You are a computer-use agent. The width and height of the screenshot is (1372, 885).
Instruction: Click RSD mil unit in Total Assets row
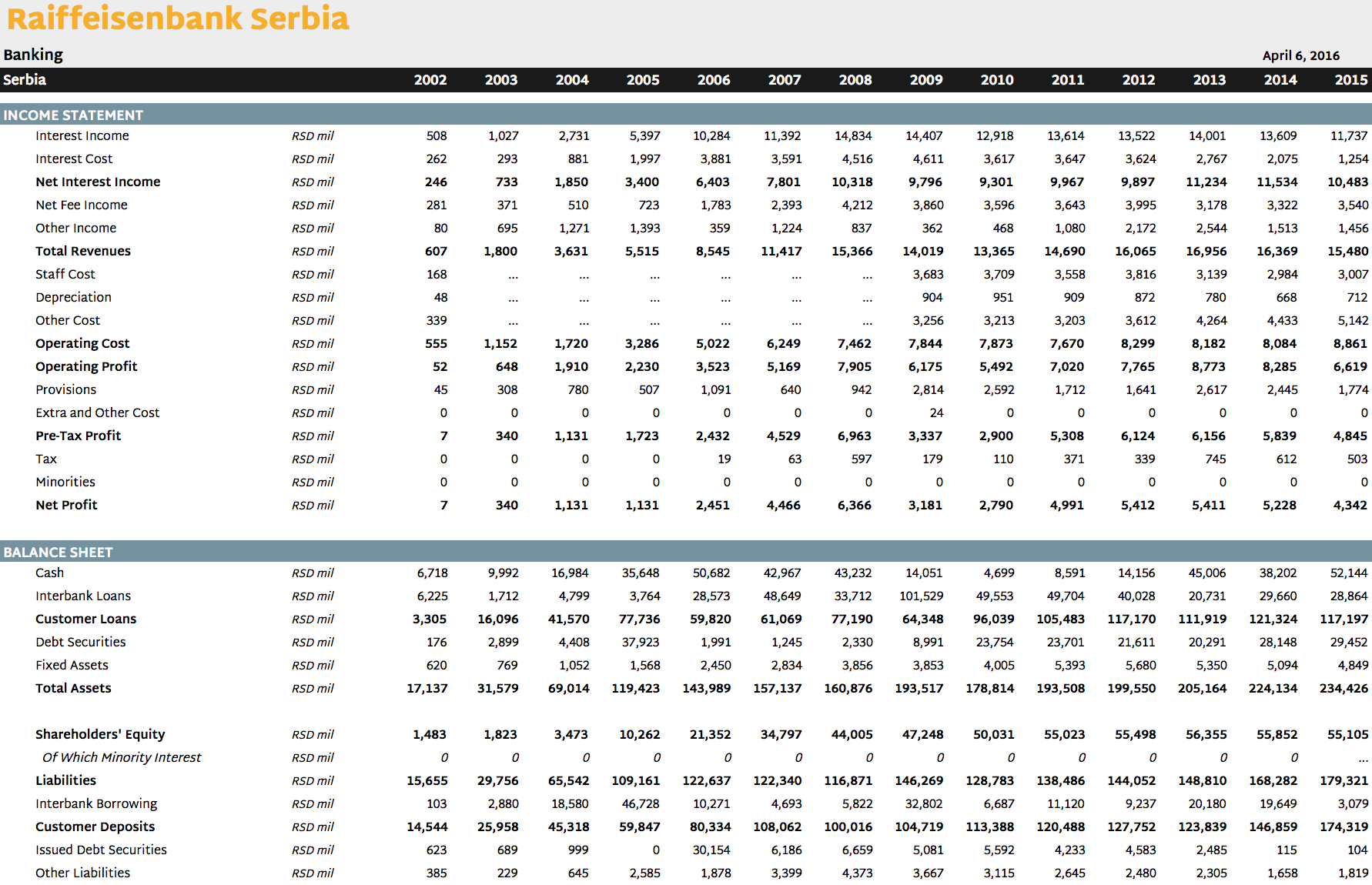click(x=313, y=689)
